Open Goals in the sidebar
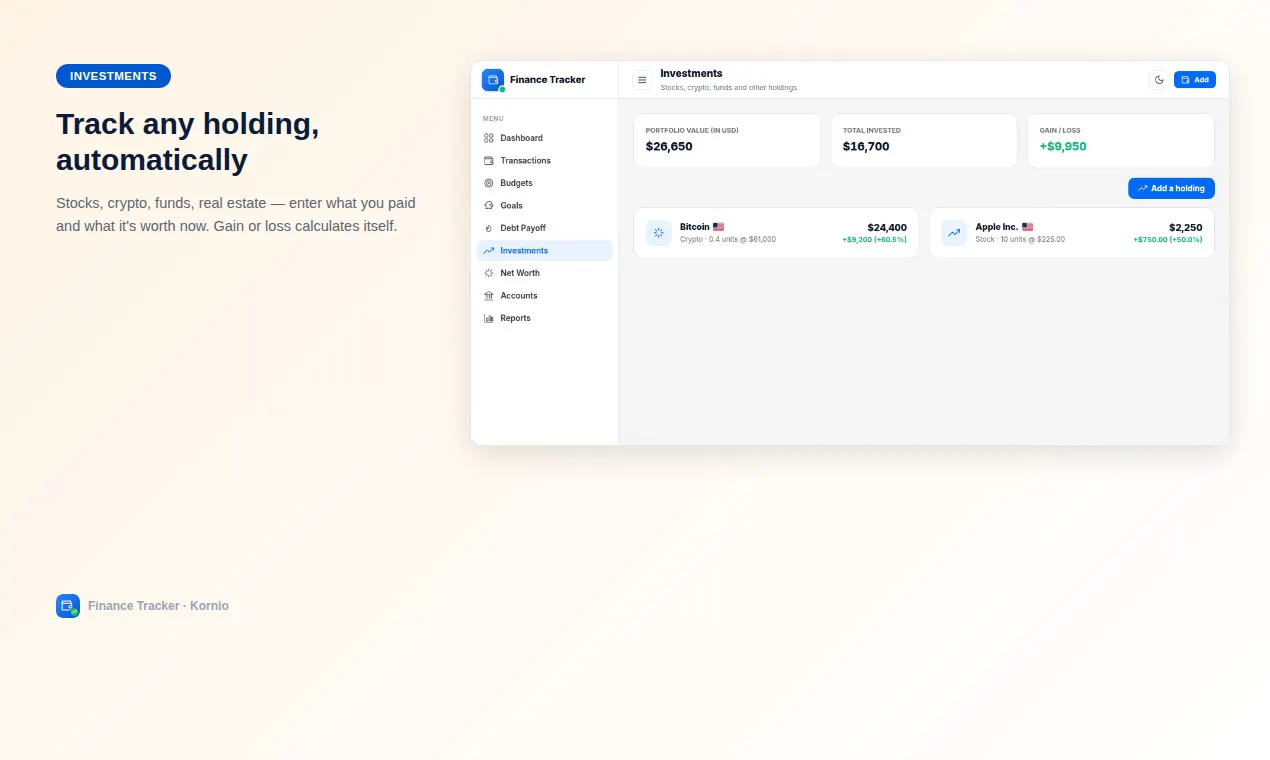 click(544, 205)
